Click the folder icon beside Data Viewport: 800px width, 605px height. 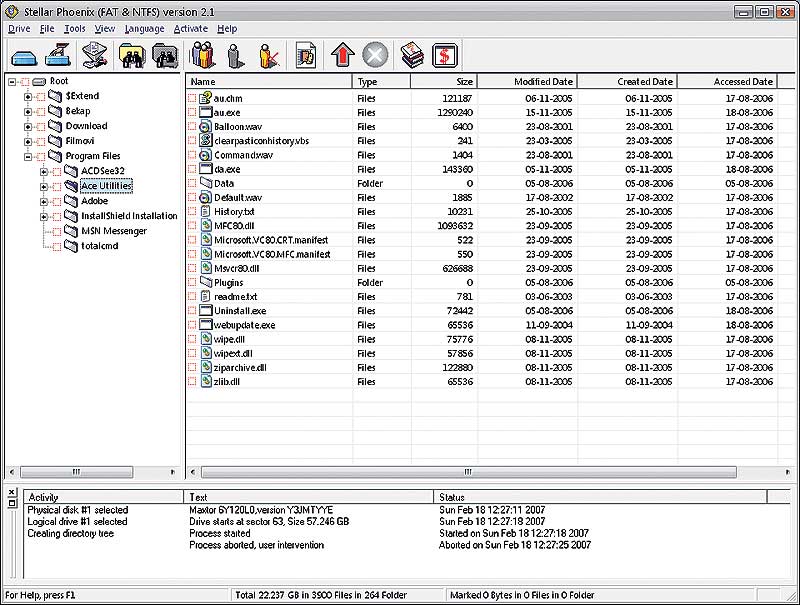point(206,183)
